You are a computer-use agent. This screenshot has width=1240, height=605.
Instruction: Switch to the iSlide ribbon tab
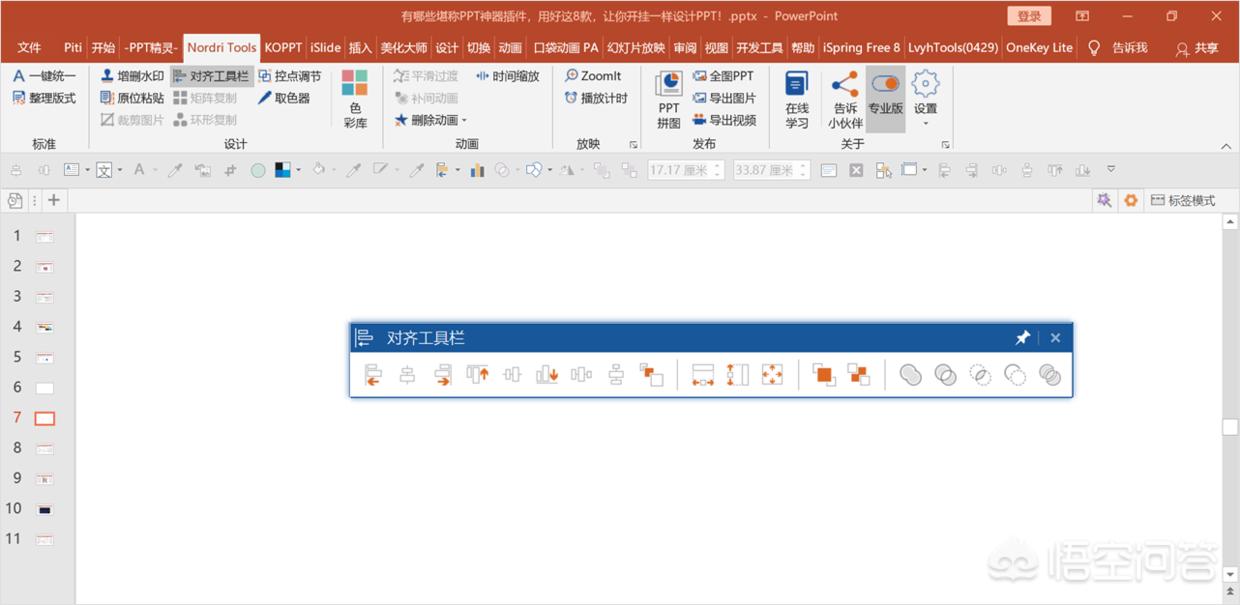click(x=324, y=47)
